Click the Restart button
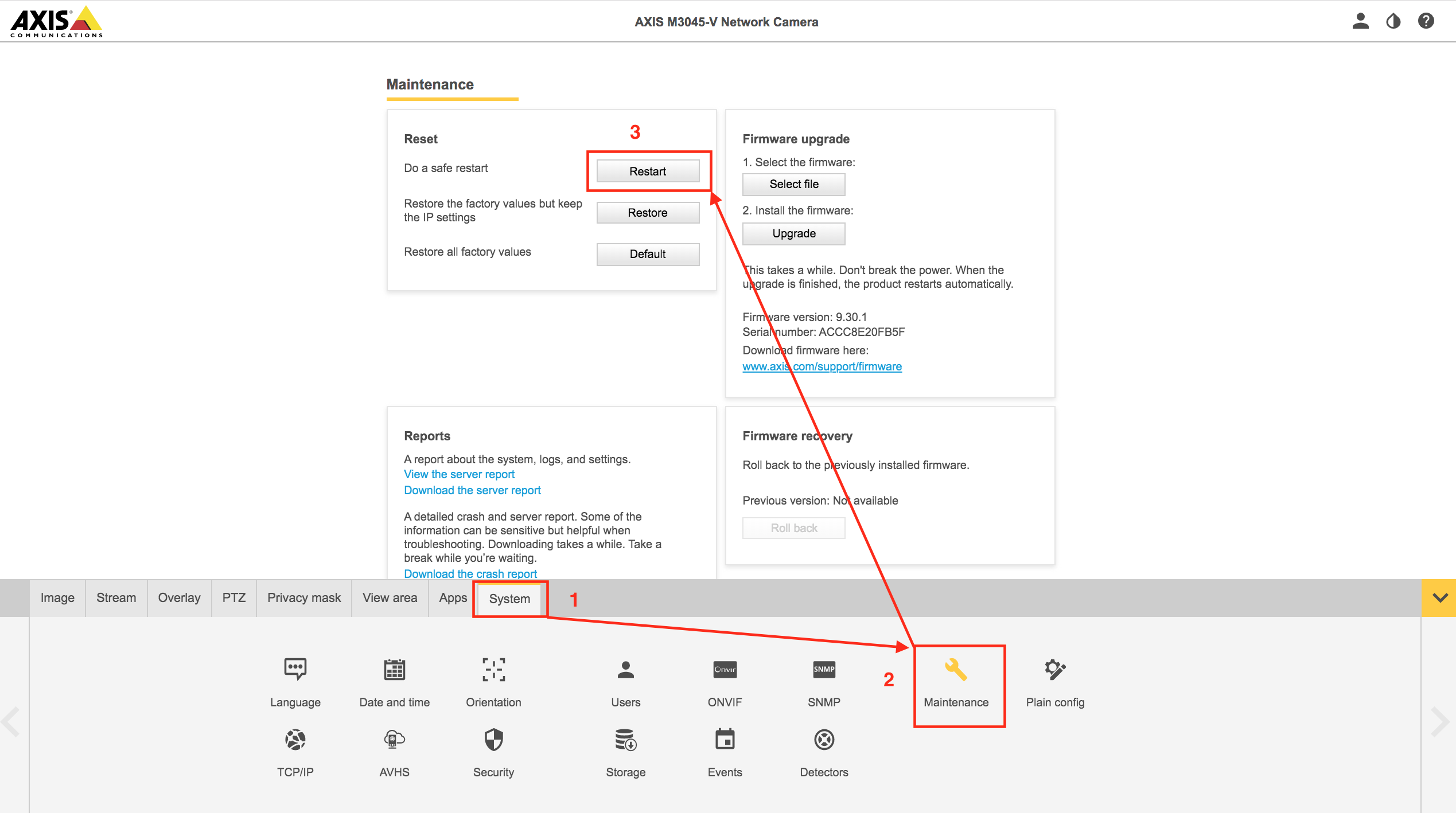This screenshot has height=813, width=1456. coord(648,171)
